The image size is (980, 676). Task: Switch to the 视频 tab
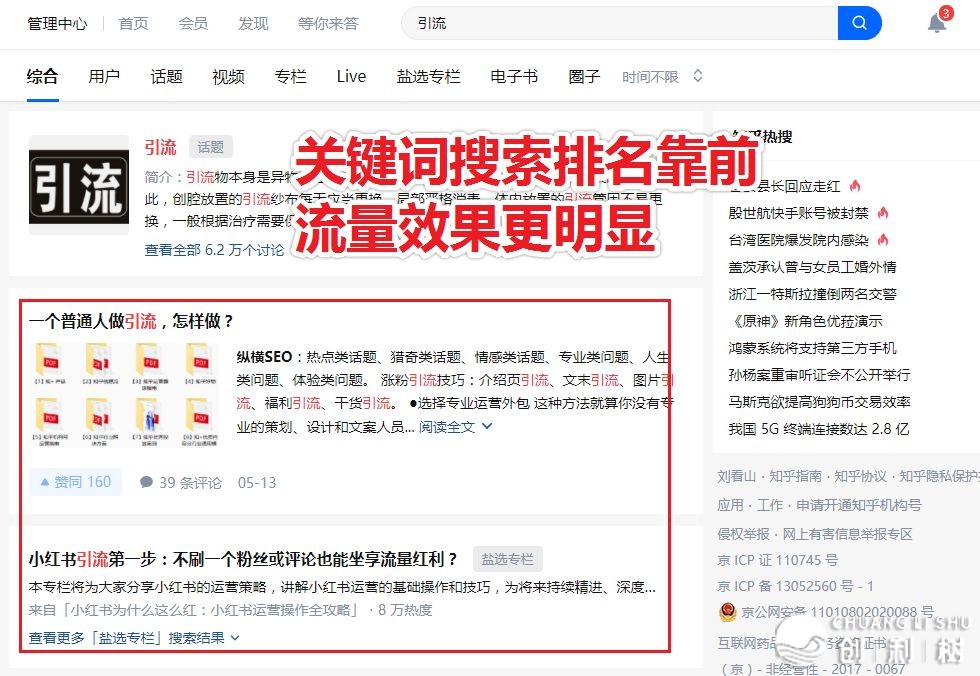click(228, 77)
